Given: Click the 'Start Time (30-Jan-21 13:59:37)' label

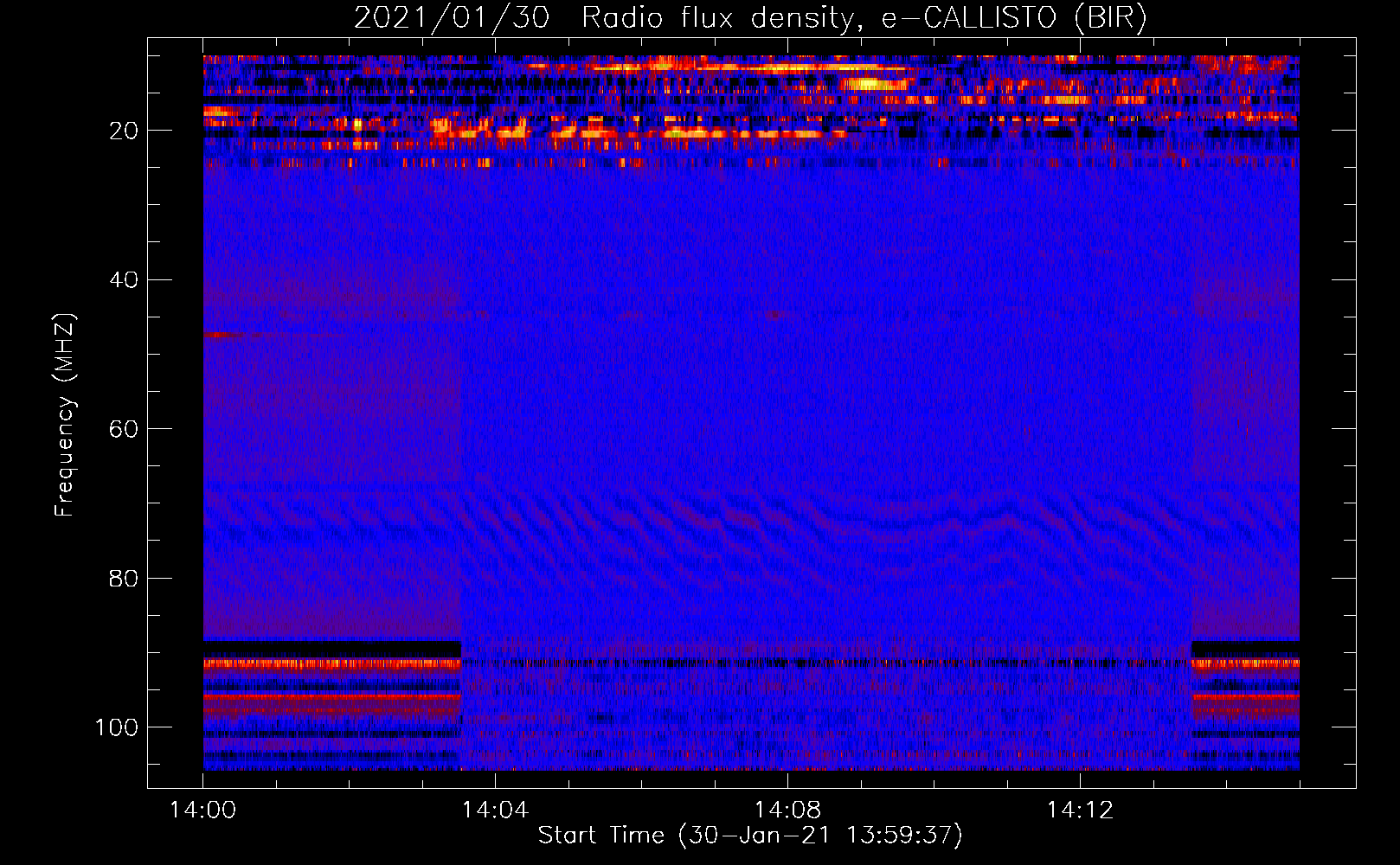Looking at the screenshot, I should pyautogui.click(x=750, y=836).
